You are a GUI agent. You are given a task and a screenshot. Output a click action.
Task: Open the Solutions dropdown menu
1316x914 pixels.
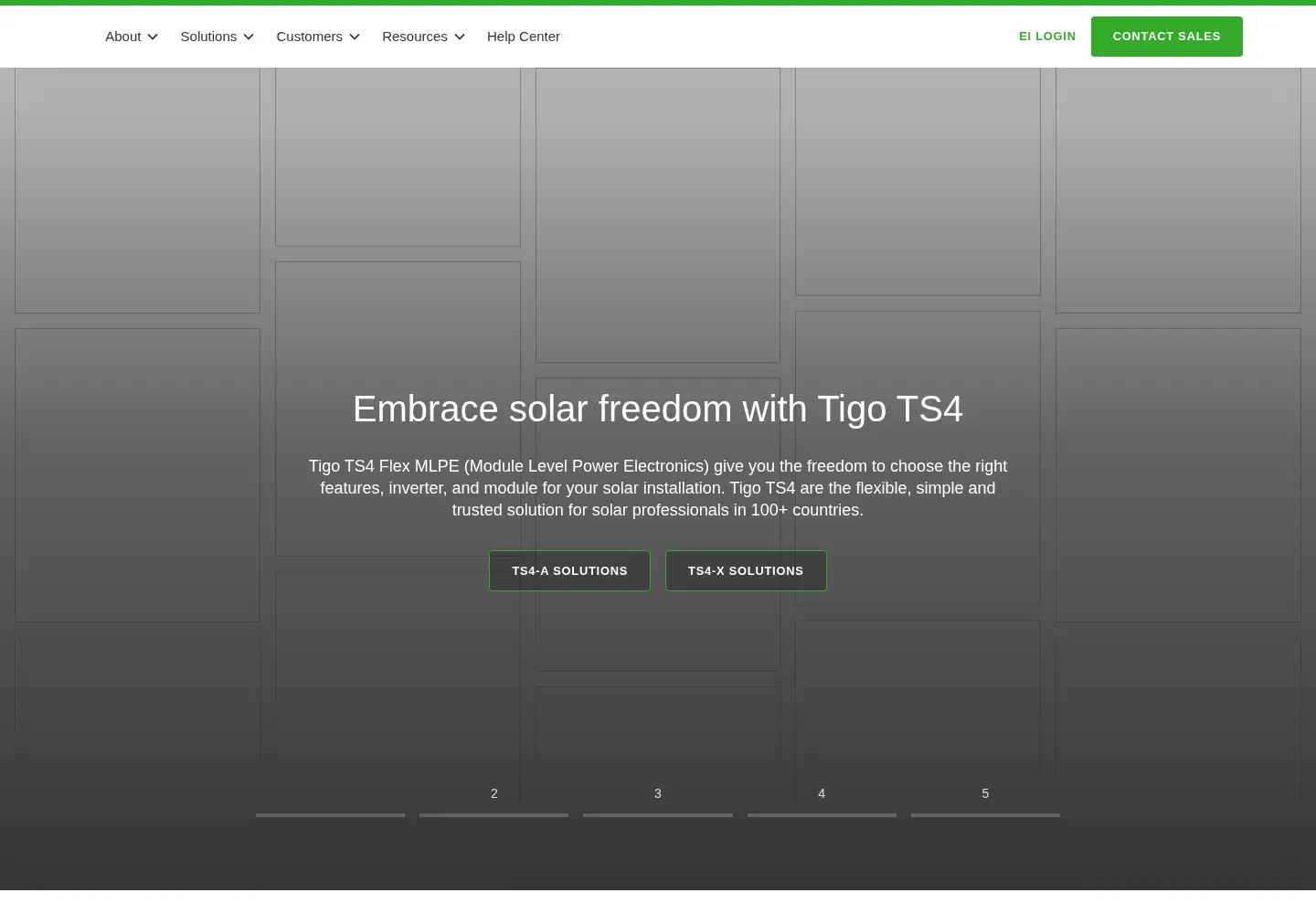[217, 37]
